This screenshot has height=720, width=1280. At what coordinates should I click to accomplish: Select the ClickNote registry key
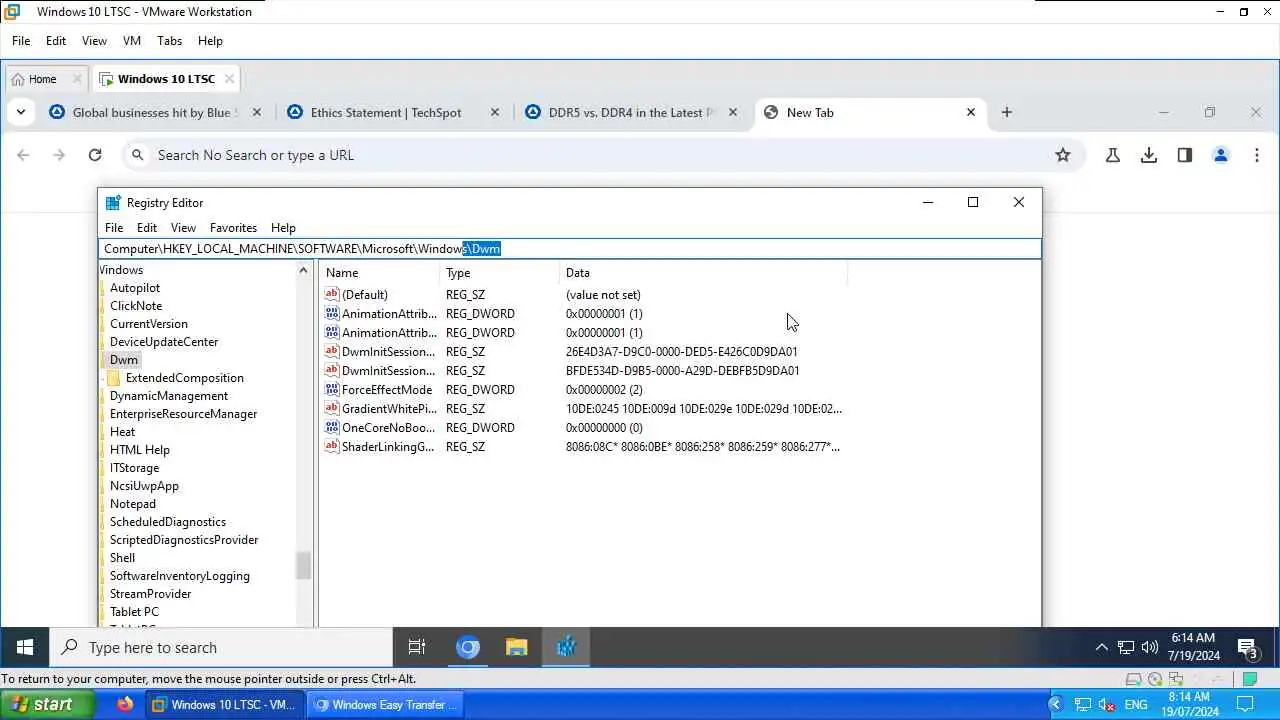(136, 306)
